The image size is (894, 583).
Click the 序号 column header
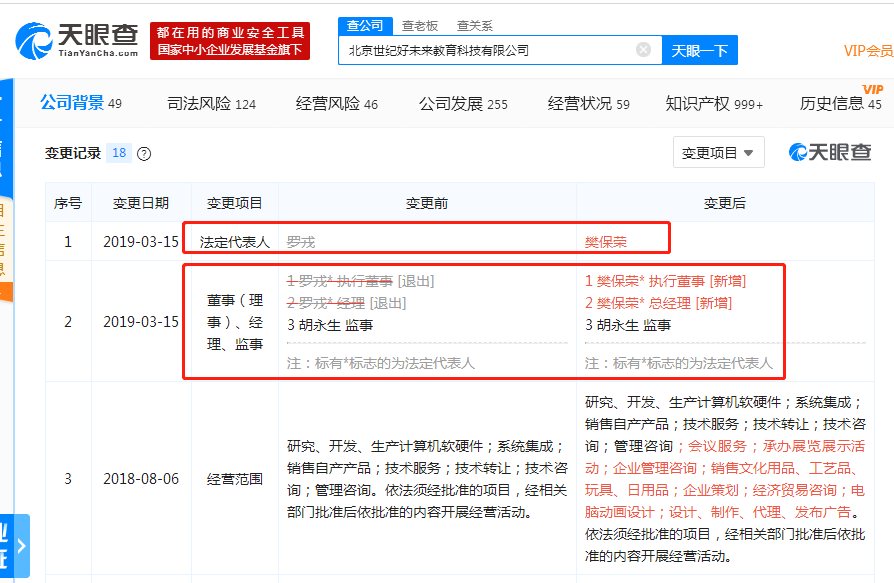[x=68, y=203]
